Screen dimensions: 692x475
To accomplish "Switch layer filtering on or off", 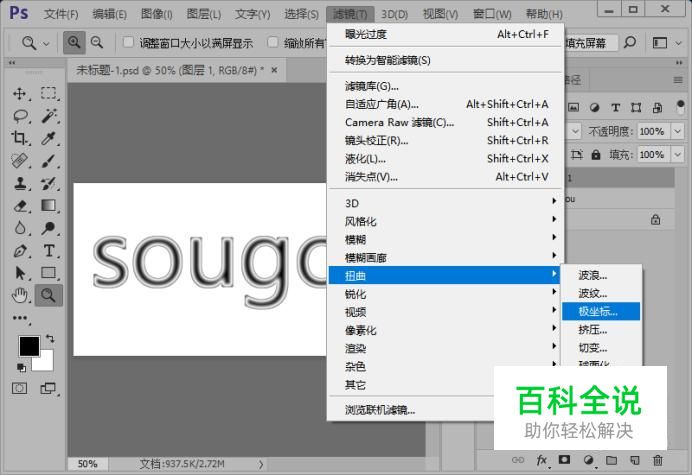I will [x=681, y=107].
